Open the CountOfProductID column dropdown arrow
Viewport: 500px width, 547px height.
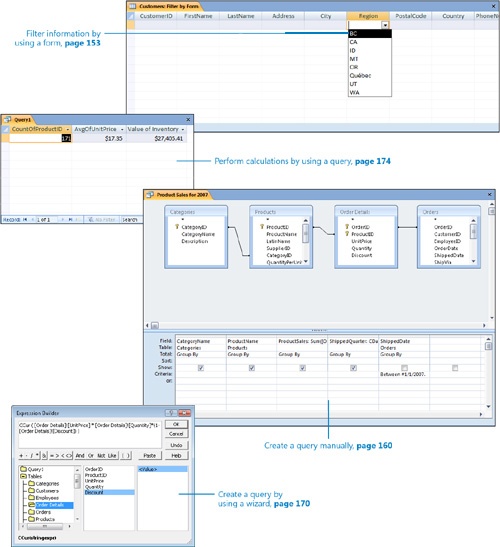tap(68, 129)
